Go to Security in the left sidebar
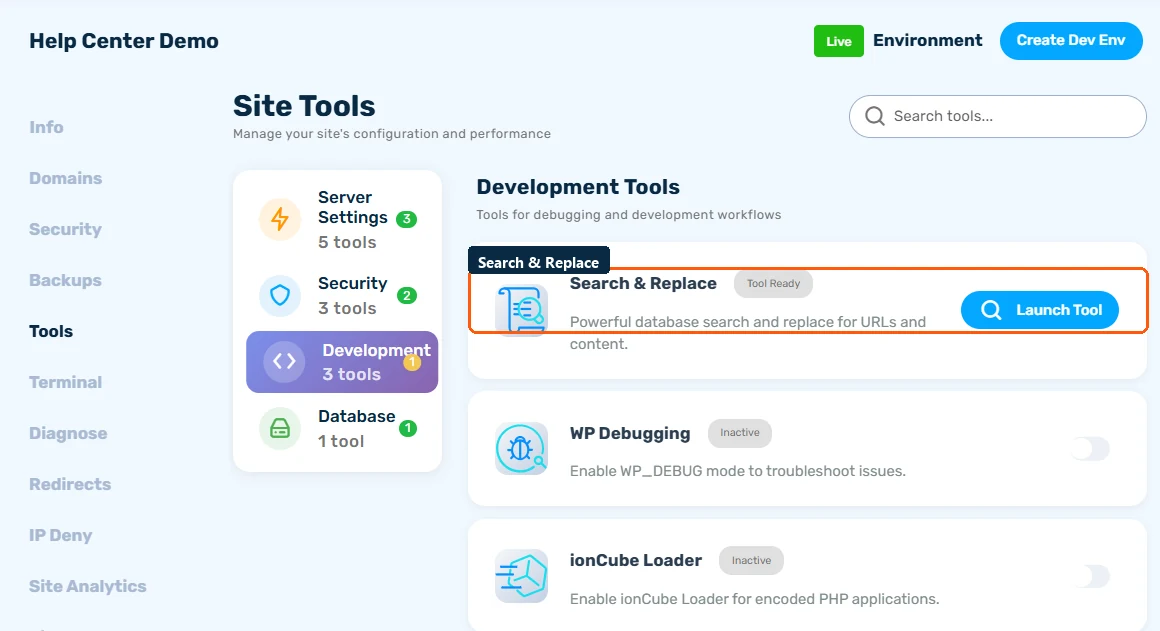 pyautogui.click(x=65, y=229)
